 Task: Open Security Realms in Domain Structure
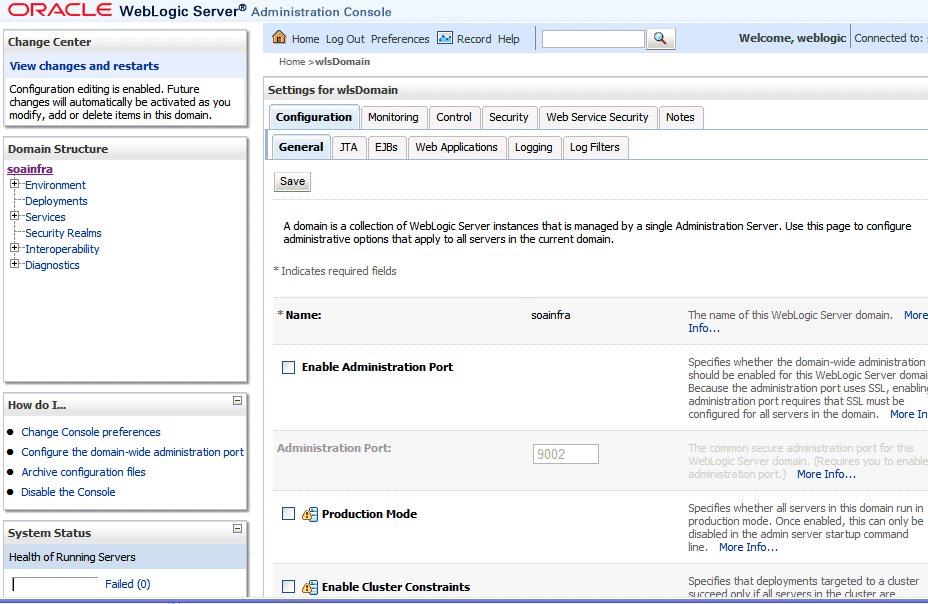pyautogui.click(x=63, y=233)
